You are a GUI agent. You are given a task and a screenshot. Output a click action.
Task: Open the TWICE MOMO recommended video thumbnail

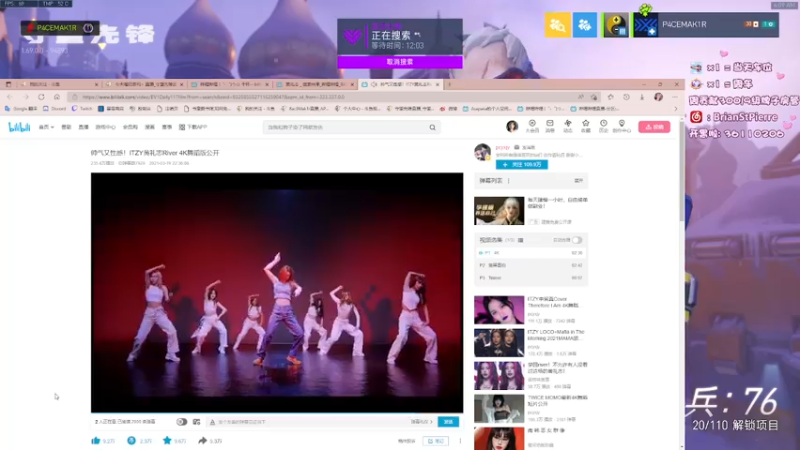click(x=499, y=408)
